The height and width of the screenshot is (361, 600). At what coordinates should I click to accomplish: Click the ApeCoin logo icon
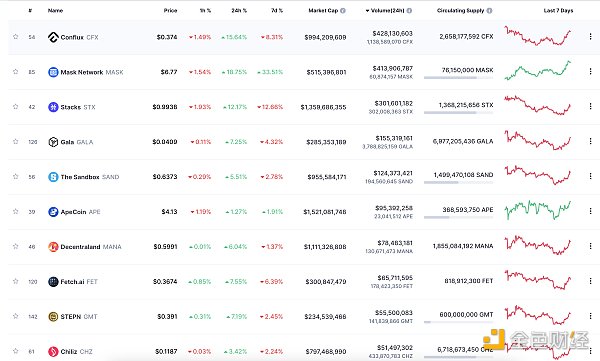tap(53, 212)
